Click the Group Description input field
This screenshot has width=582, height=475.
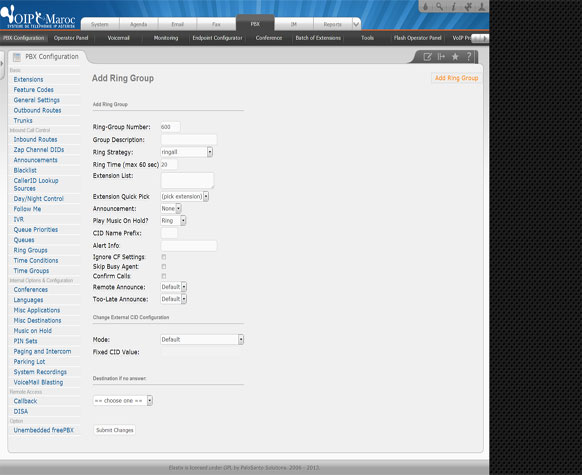tap(189, 140)
